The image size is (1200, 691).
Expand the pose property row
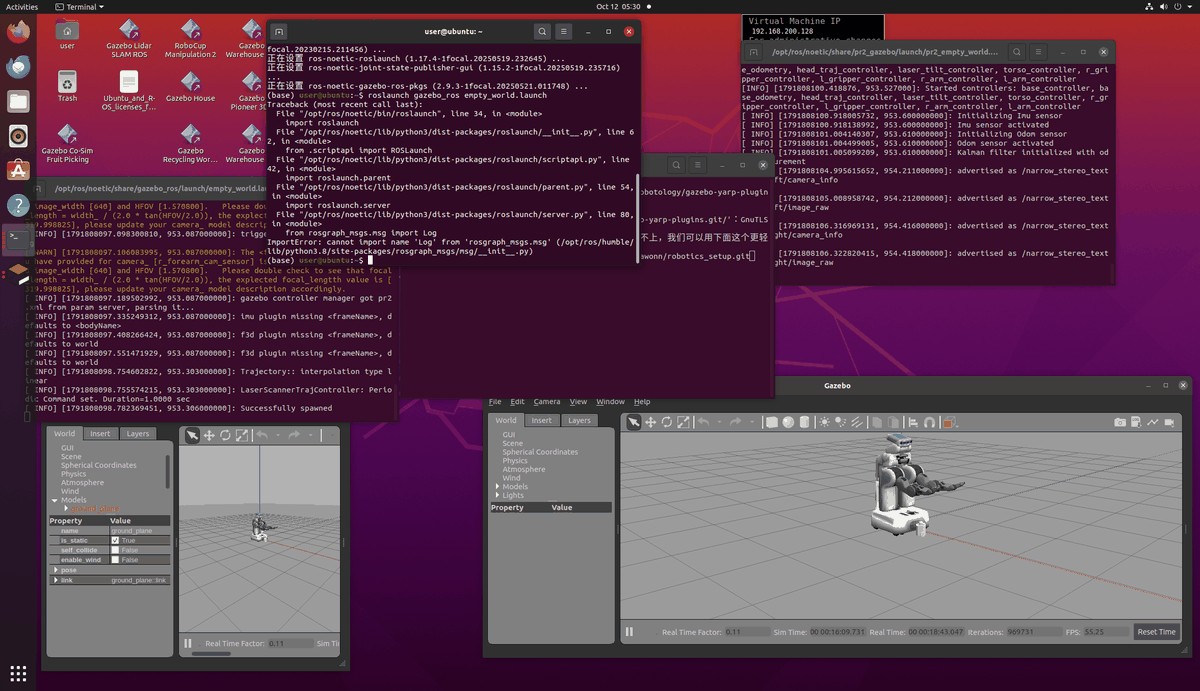coord(55,570)
